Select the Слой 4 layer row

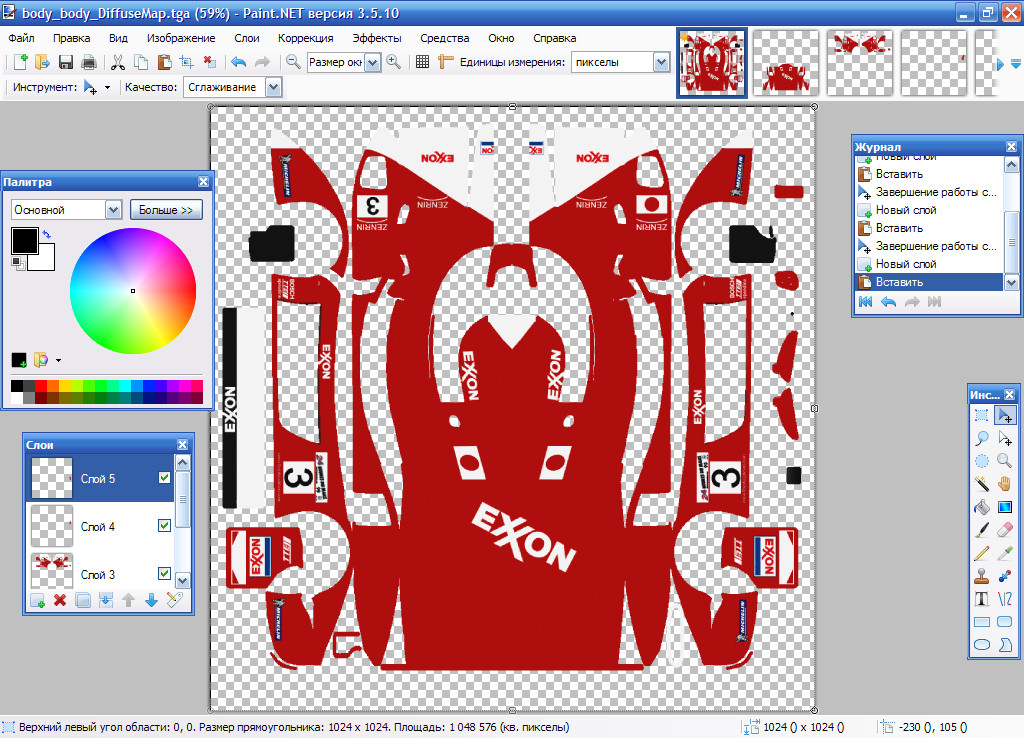click(101, 526)
